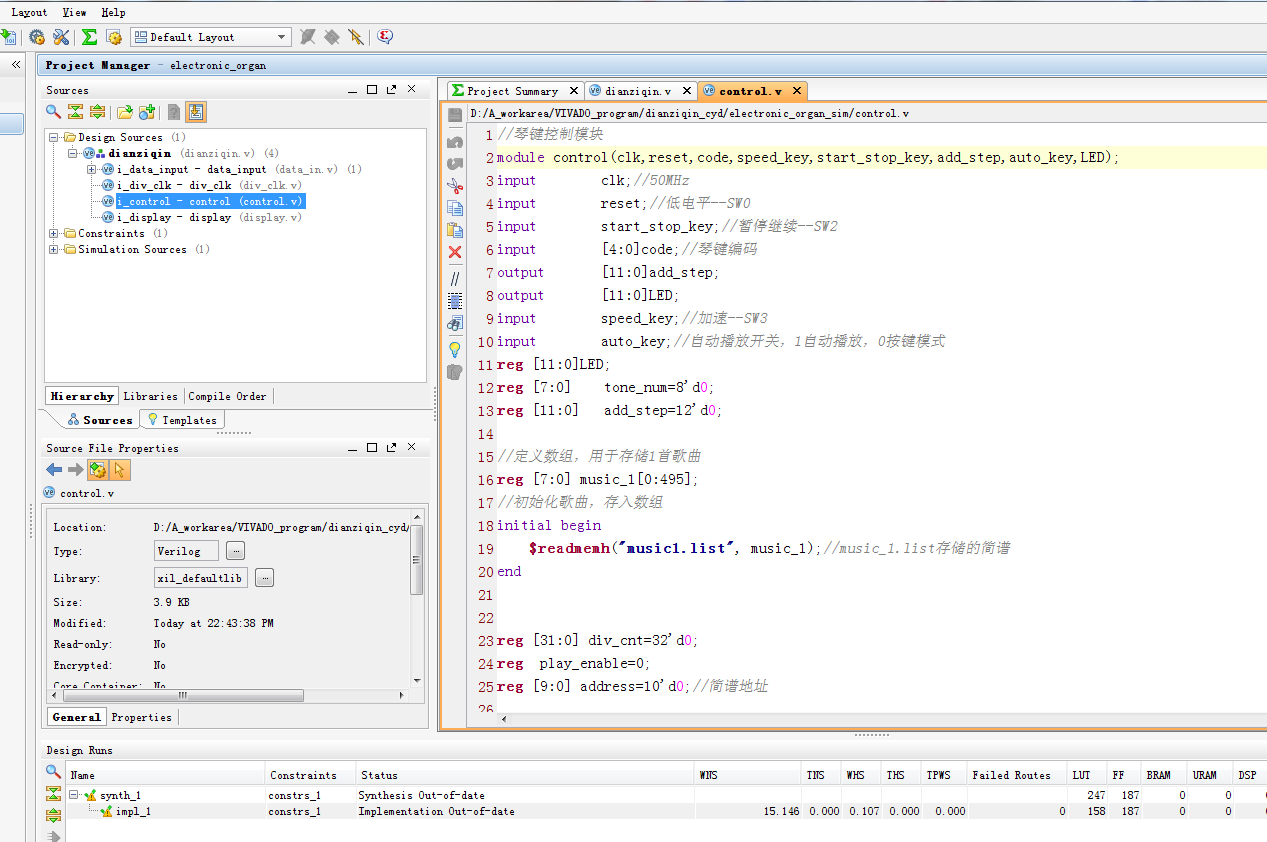Click the Cut scissors icon in editor
This screenshot has width=1267, height=842.
455,186
